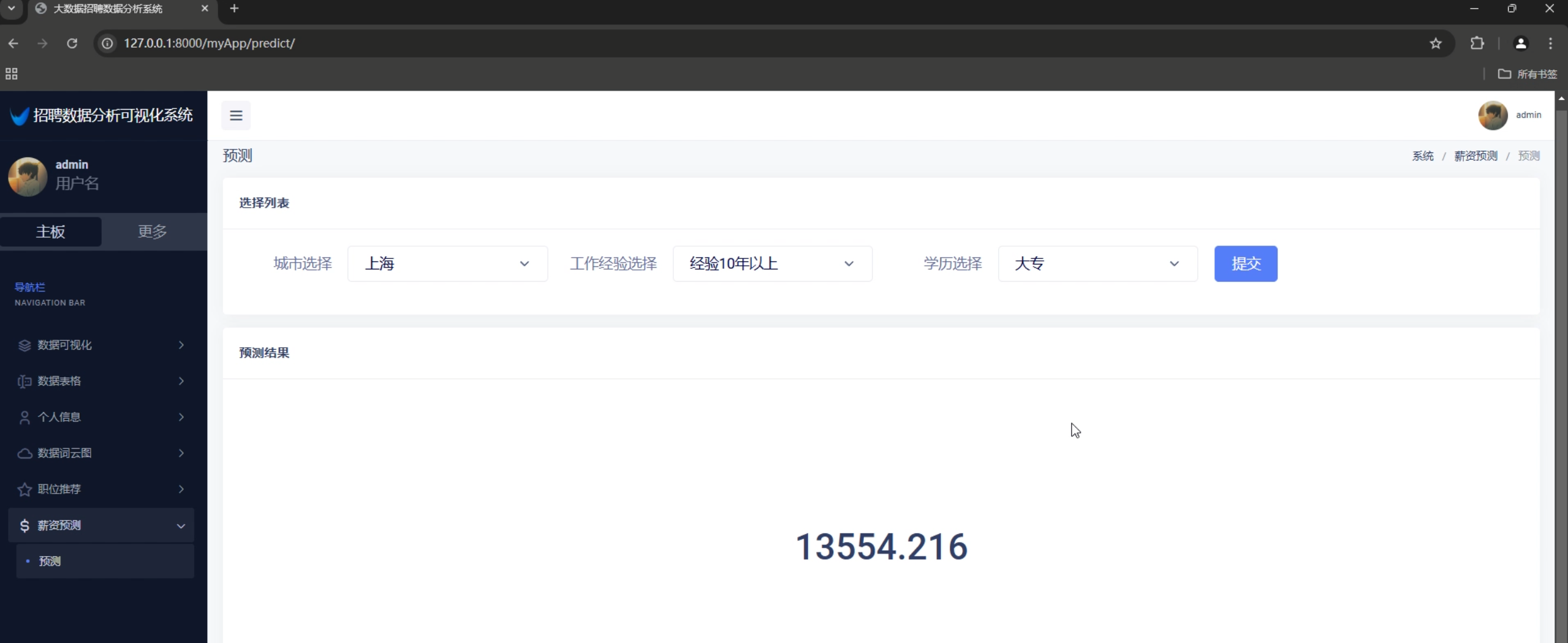
Task: Click the 招聘数据分析可视化系统 title
Action: point(113,116)
